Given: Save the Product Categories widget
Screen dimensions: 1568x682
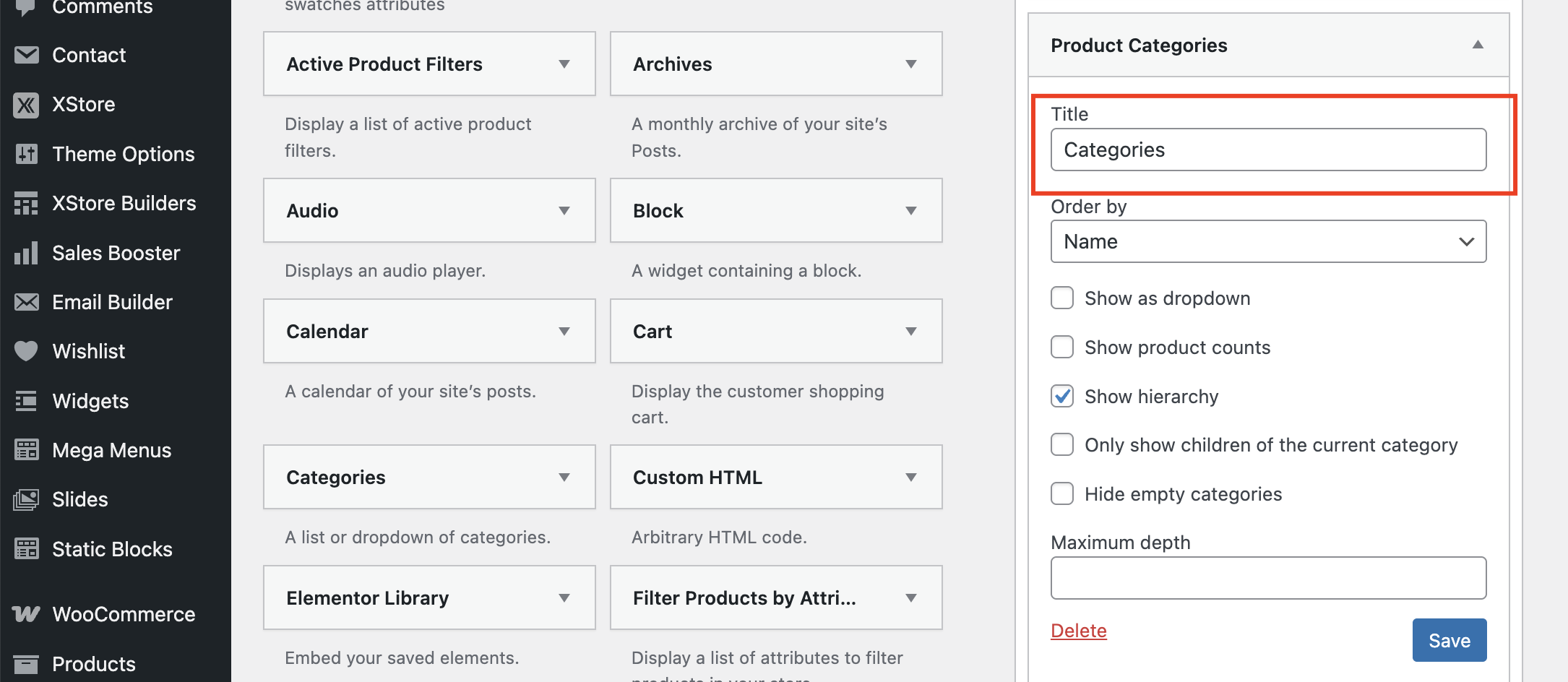Looking at the screenshot, I should coord(1449,640).
